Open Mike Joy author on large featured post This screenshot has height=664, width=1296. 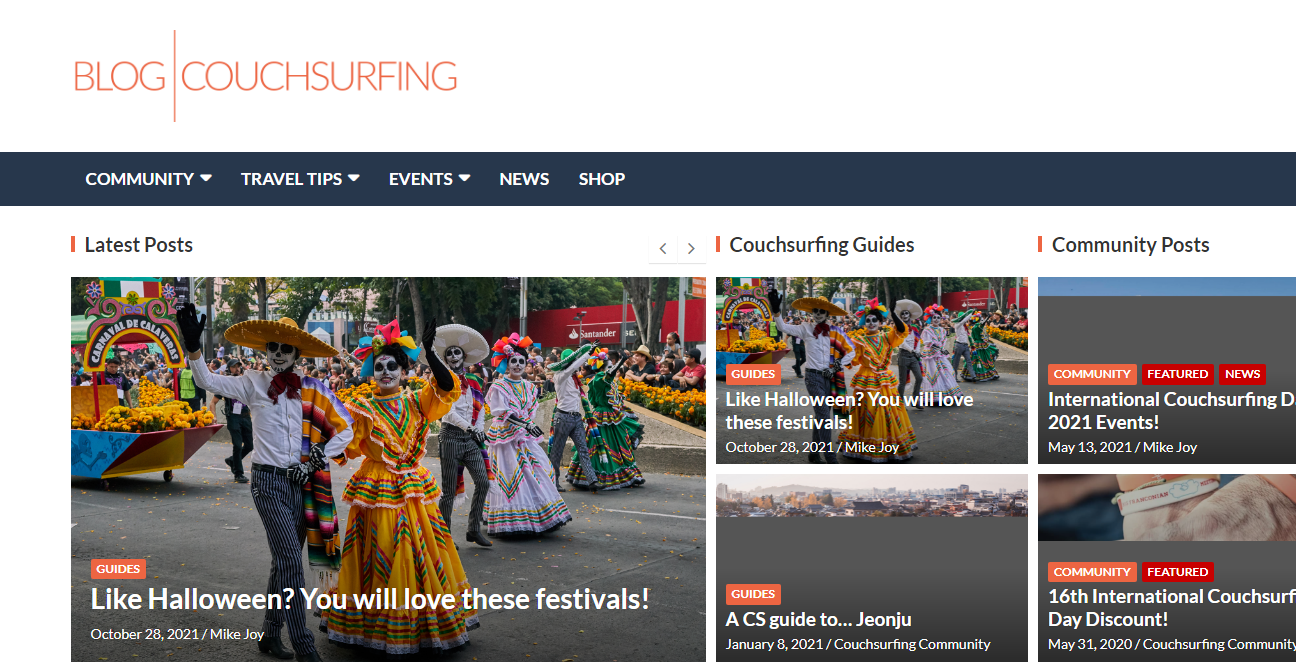click(x=237, y=634)
